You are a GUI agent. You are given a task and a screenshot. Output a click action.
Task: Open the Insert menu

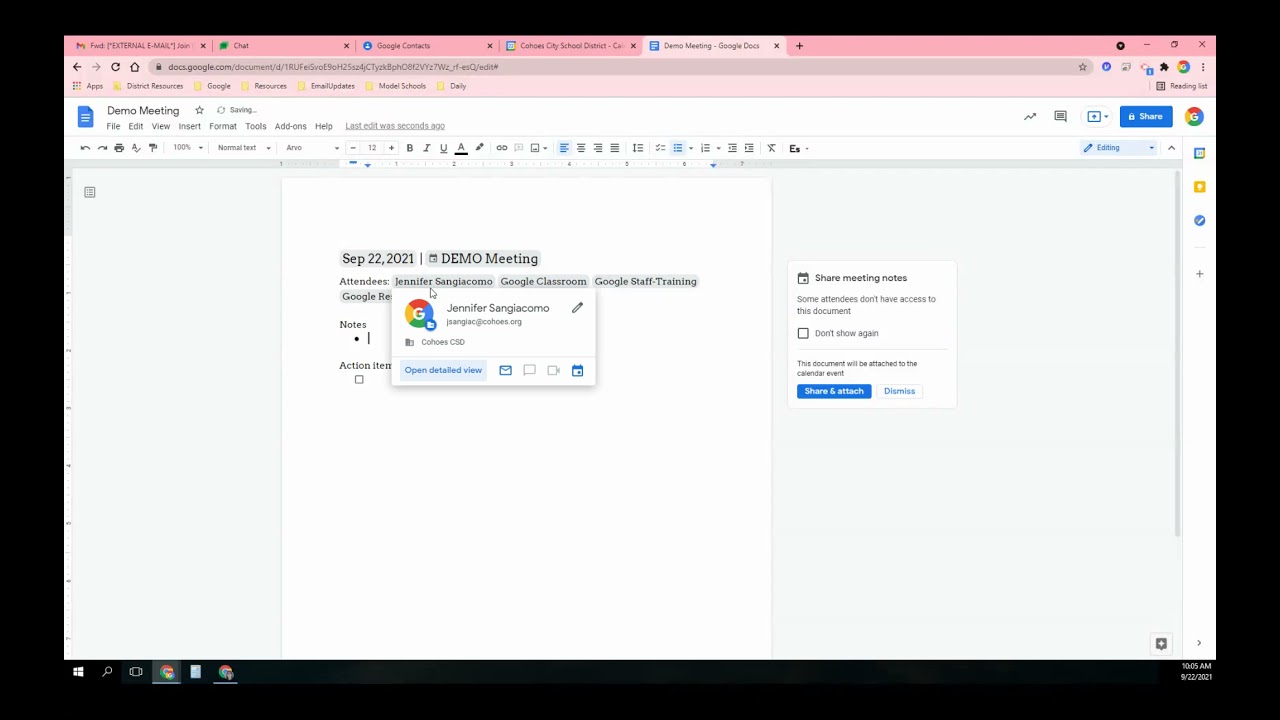190,126
